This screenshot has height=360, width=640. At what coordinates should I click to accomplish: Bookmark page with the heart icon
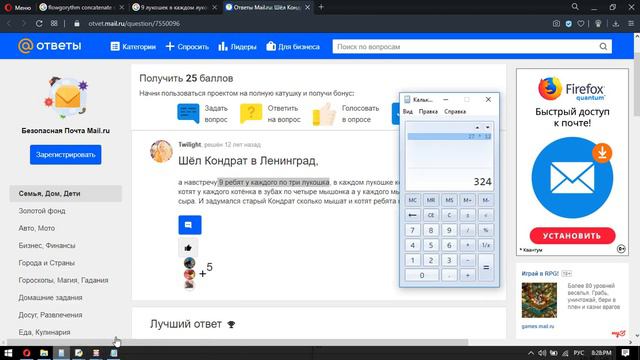pyautogui.click(x=580, y=24)
